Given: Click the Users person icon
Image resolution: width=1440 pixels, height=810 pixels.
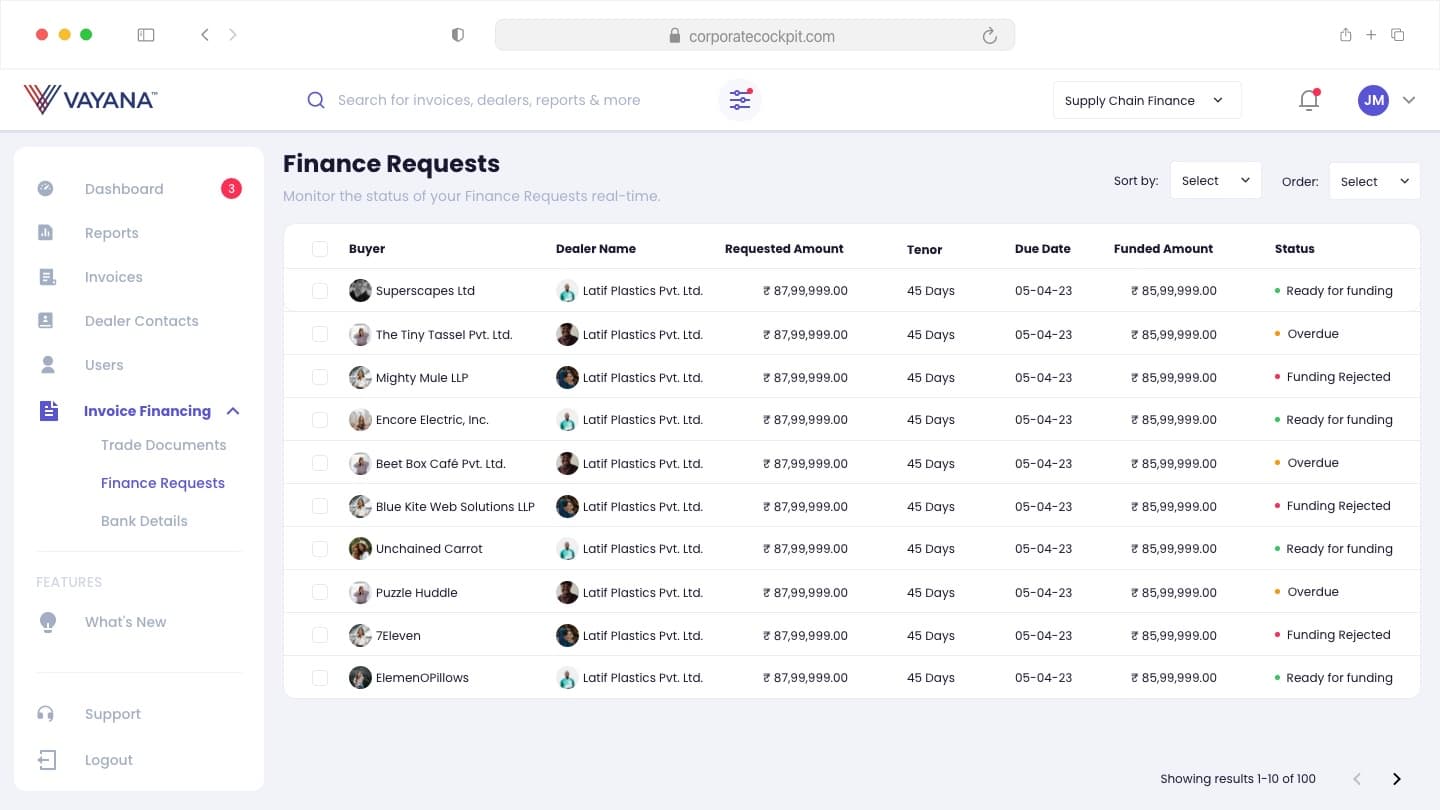Looking at the screenshot, I should click(47, 364).
